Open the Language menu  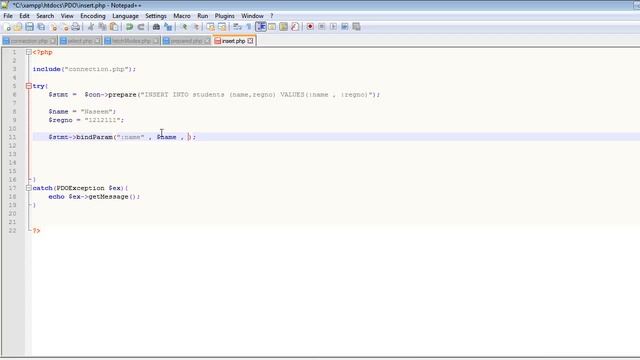click(x=125, y=16)
